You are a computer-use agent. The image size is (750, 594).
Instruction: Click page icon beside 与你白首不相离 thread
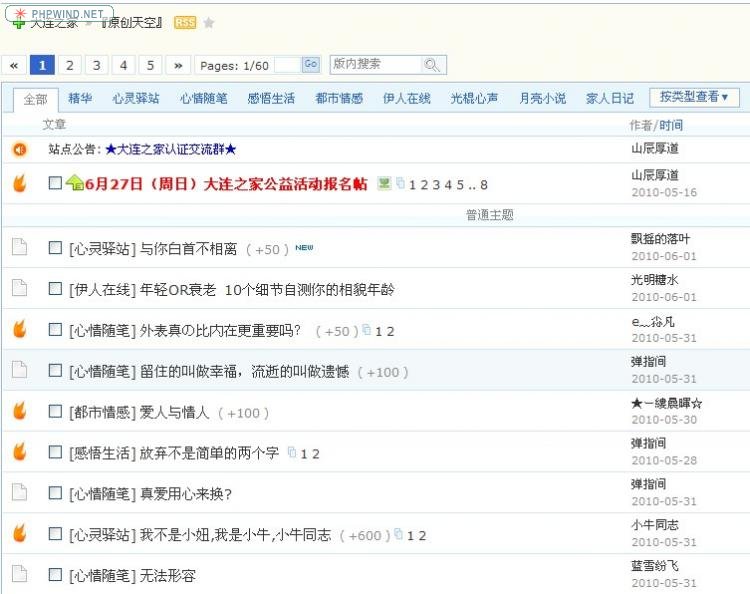[x=19, y=248]
